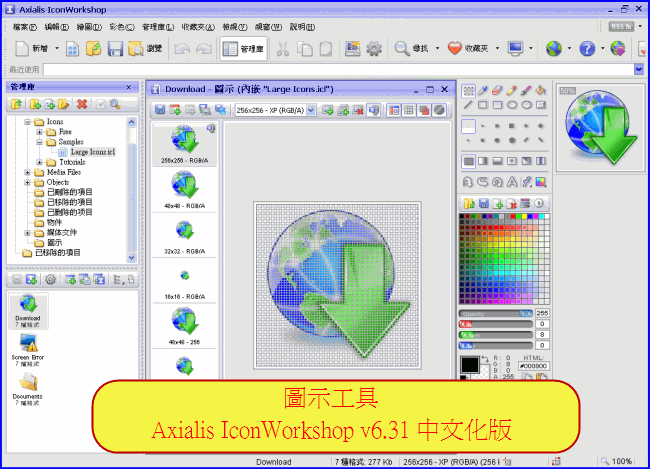Click the 收藏夾 favorites toolbar button
Screen dimensions: 650x469
tap(468, 48)
